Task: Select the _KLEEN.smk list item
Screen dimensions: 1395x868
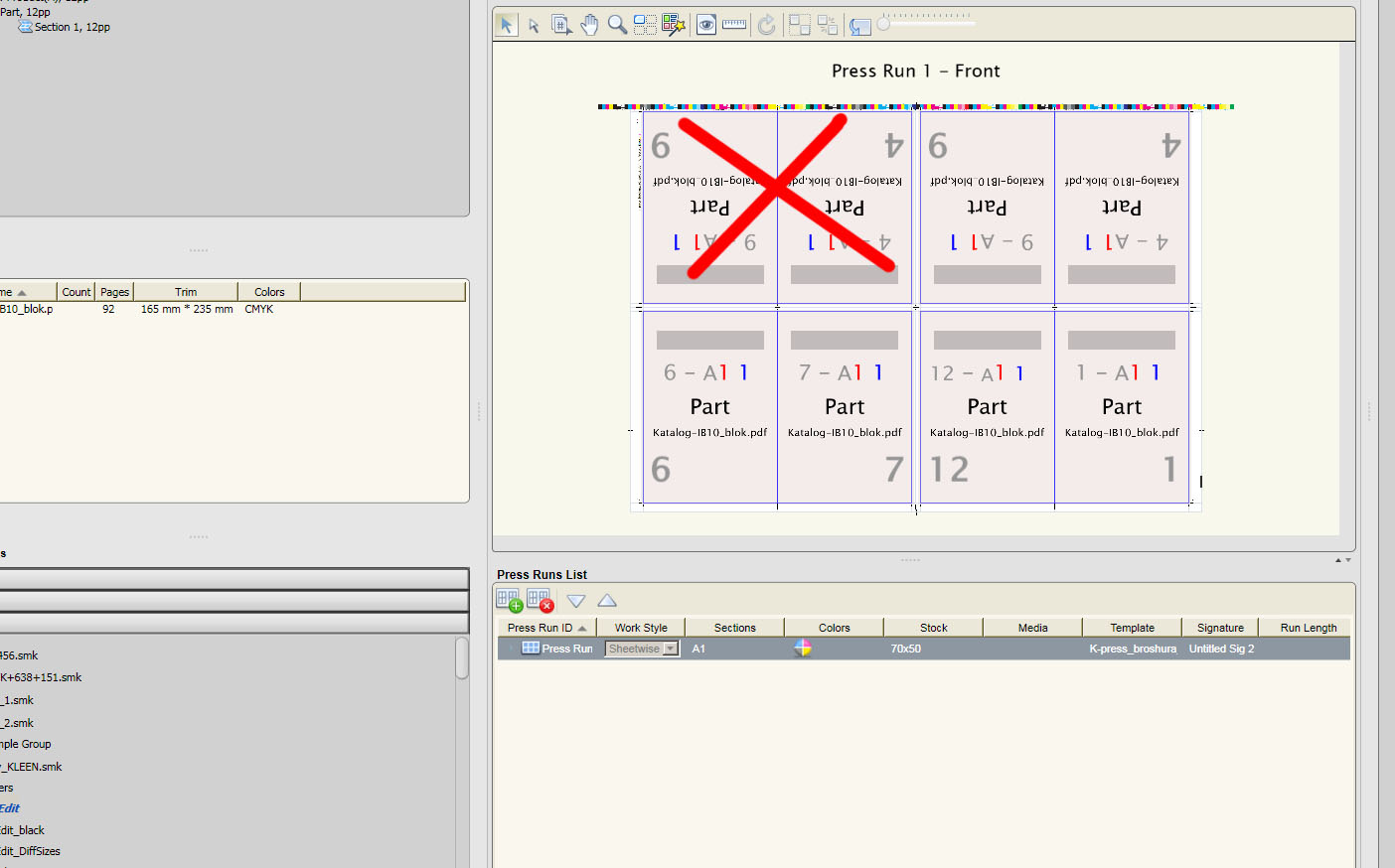Action: pos(31,767)
